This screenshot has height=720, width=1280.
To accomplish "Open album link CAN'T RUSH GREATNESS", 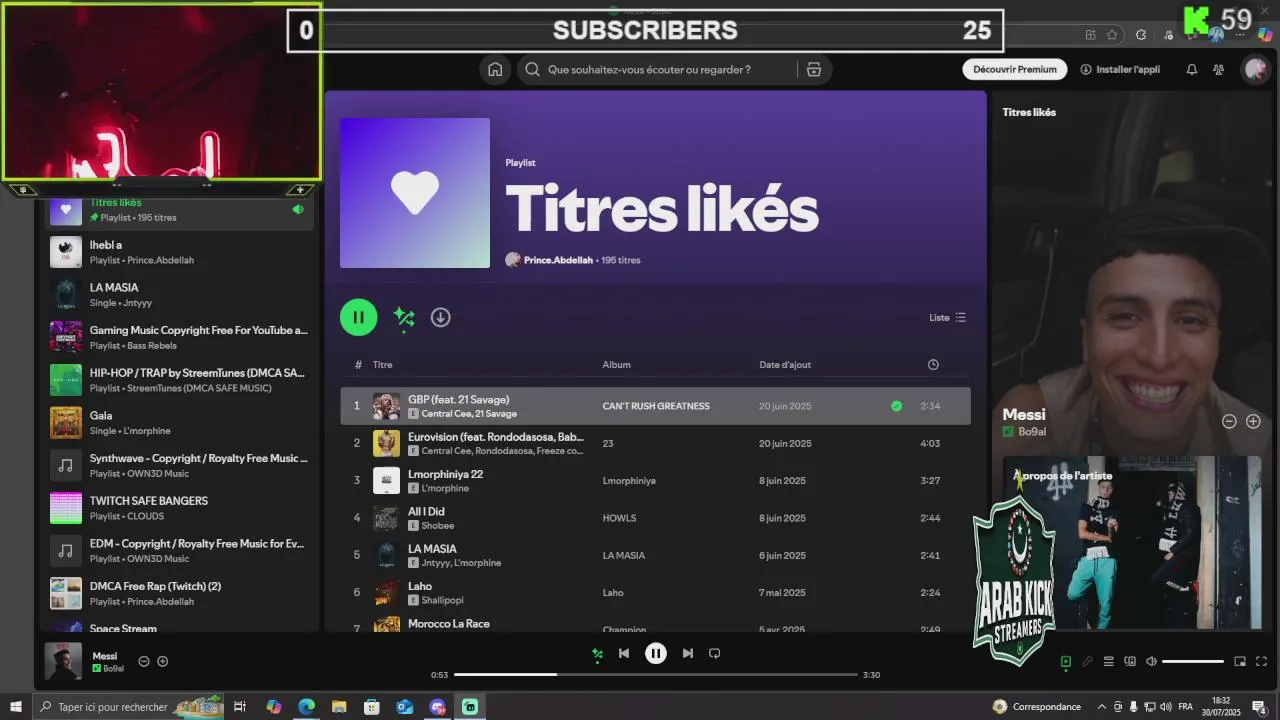I will (x=656, y=406).
